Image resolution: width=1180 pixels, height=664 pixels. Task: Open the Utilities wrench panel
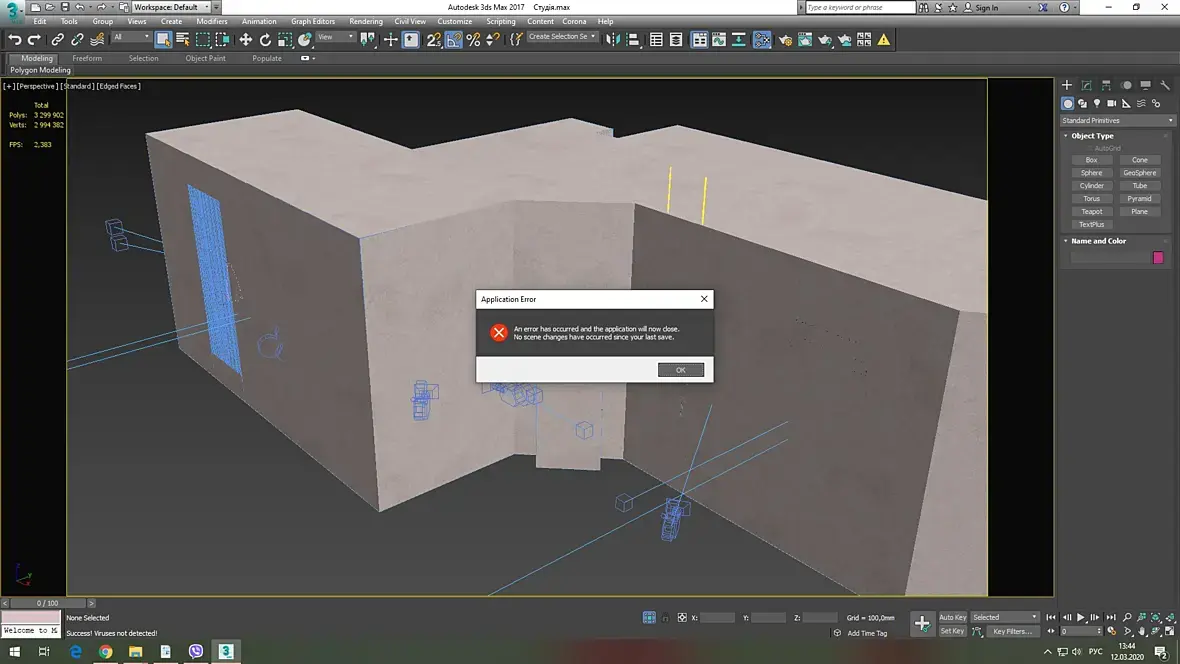point(1165,86)
